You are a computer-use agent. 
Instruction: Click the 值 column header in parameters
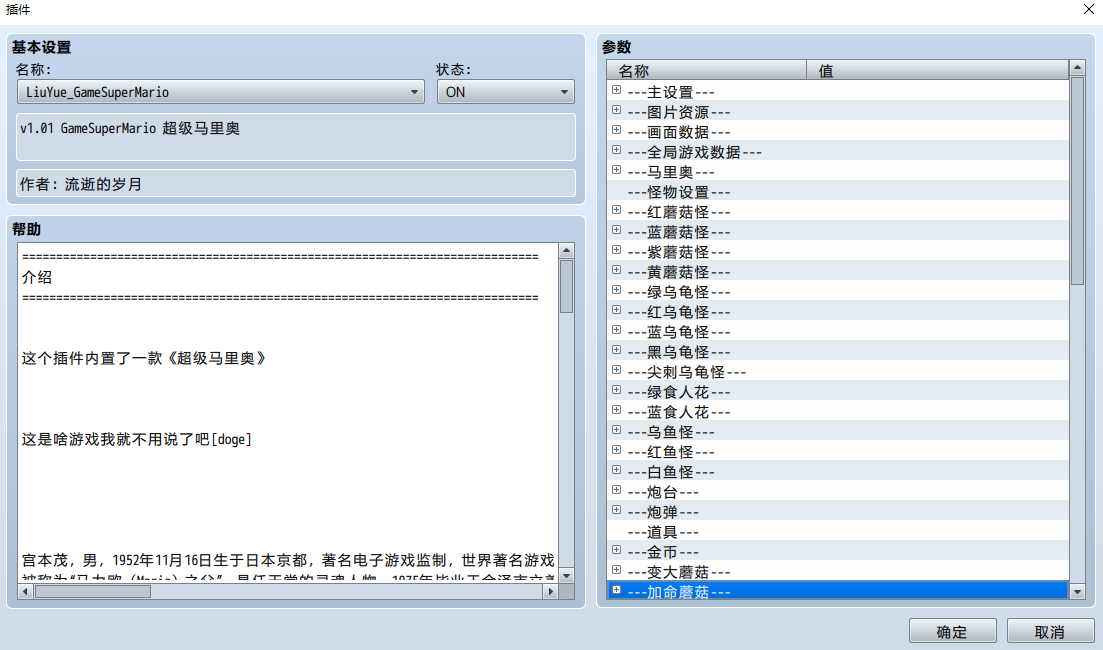pos(938,70)
